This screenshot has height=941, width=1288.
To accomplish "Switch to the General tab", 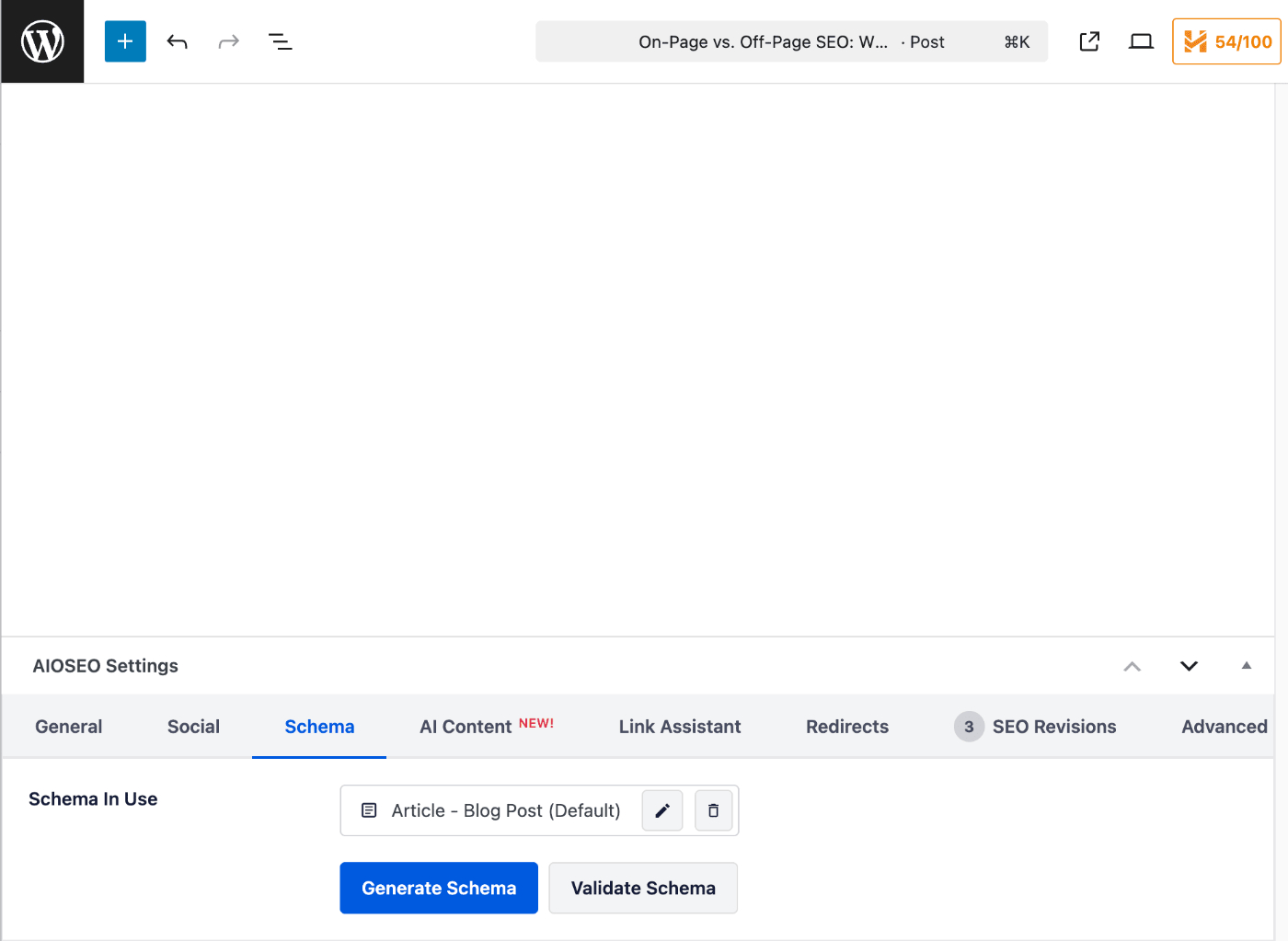I will tap(68, 727).
